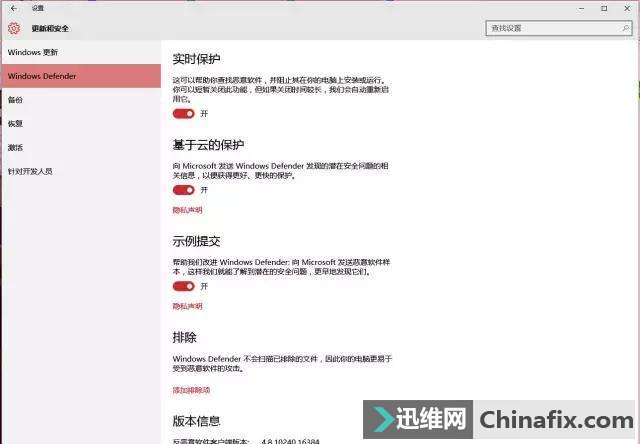Click the 更新和安全 page title
The image size is (640, 444).
[50, 29]
